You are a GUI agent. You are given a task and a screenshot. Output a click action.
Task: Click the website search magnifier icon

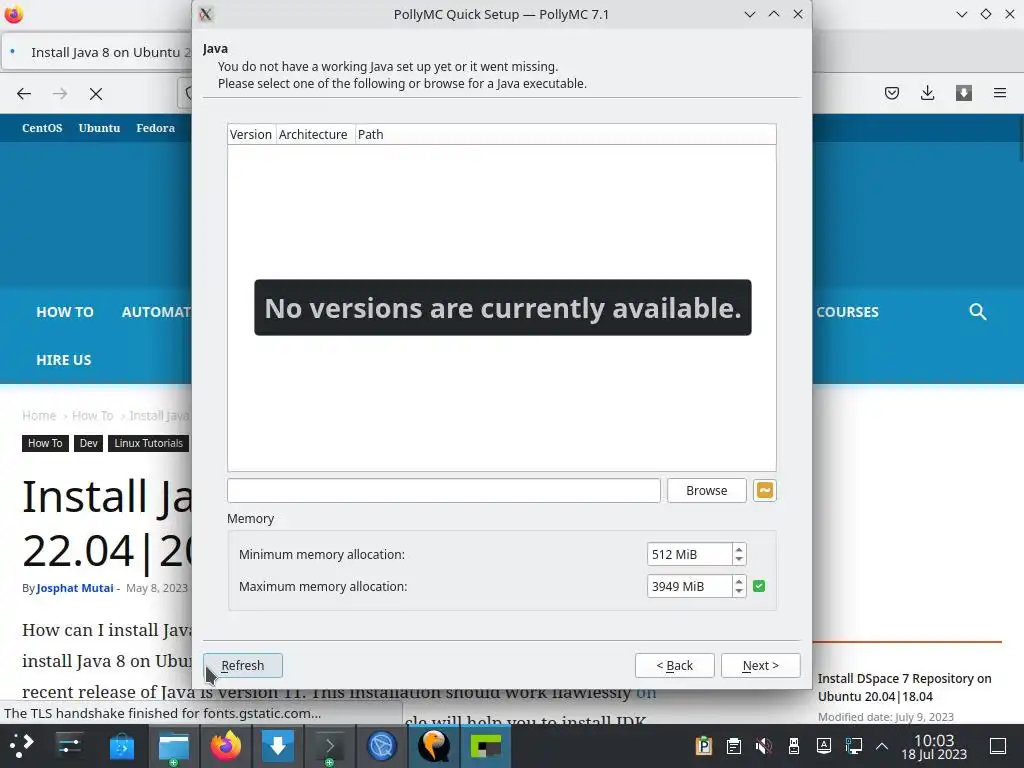(978, 312)
